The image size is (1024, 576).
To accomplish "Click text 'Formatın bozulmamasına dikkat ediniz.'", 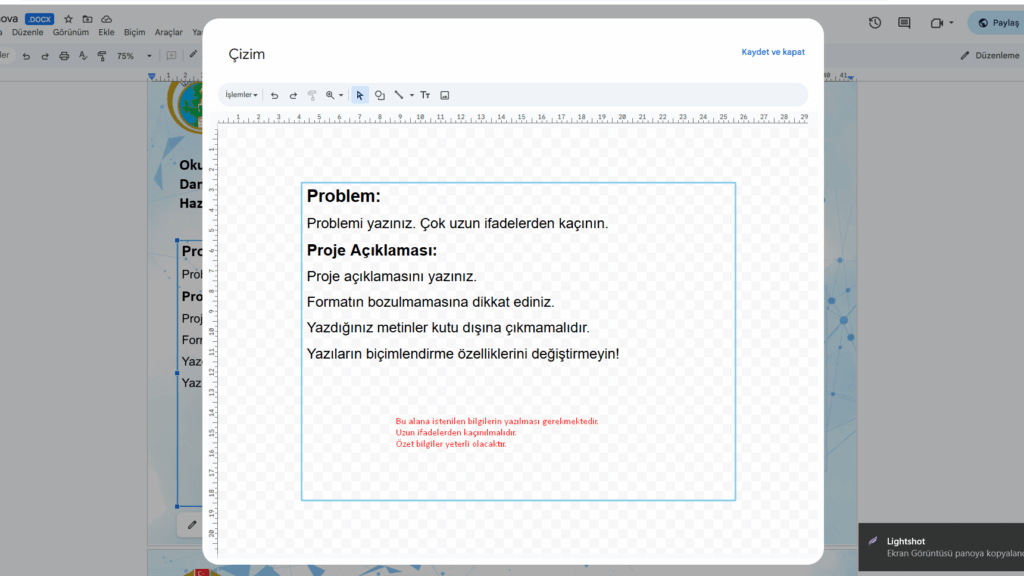I will point(430,302).
